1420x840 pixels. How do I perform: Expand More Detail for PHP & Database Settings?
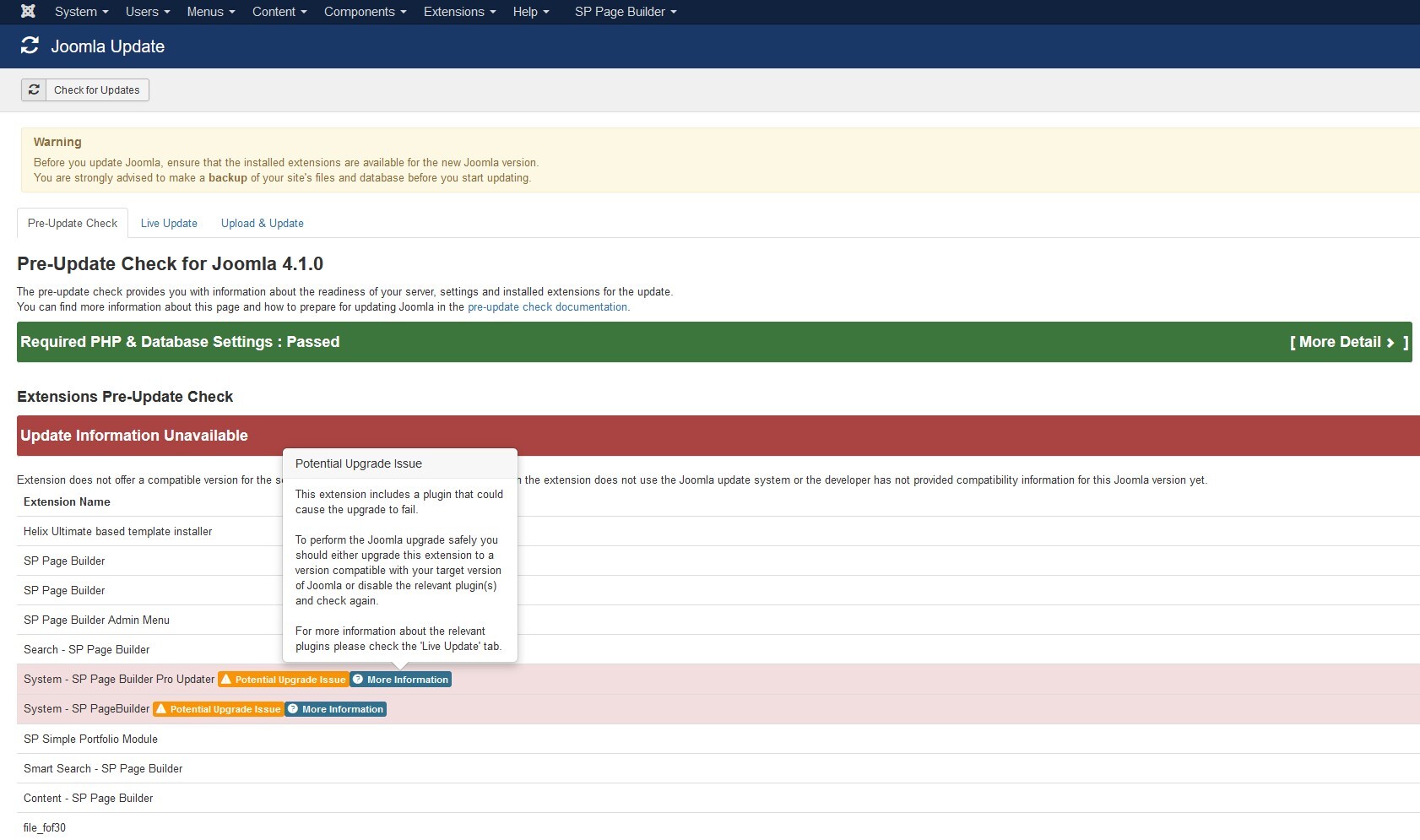1349,342
